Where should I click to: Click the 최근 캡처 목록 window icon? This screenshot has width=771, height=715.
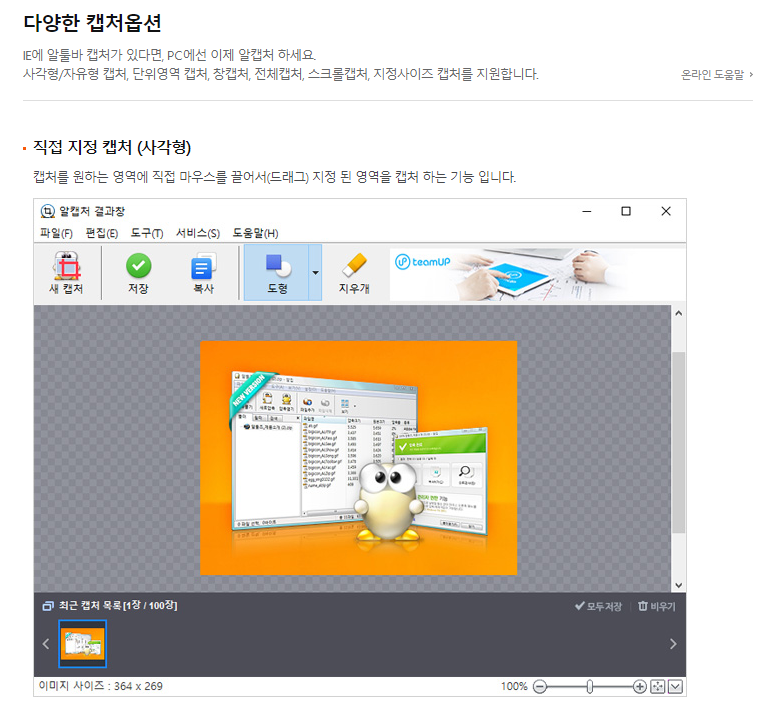[x=48, y=606]
